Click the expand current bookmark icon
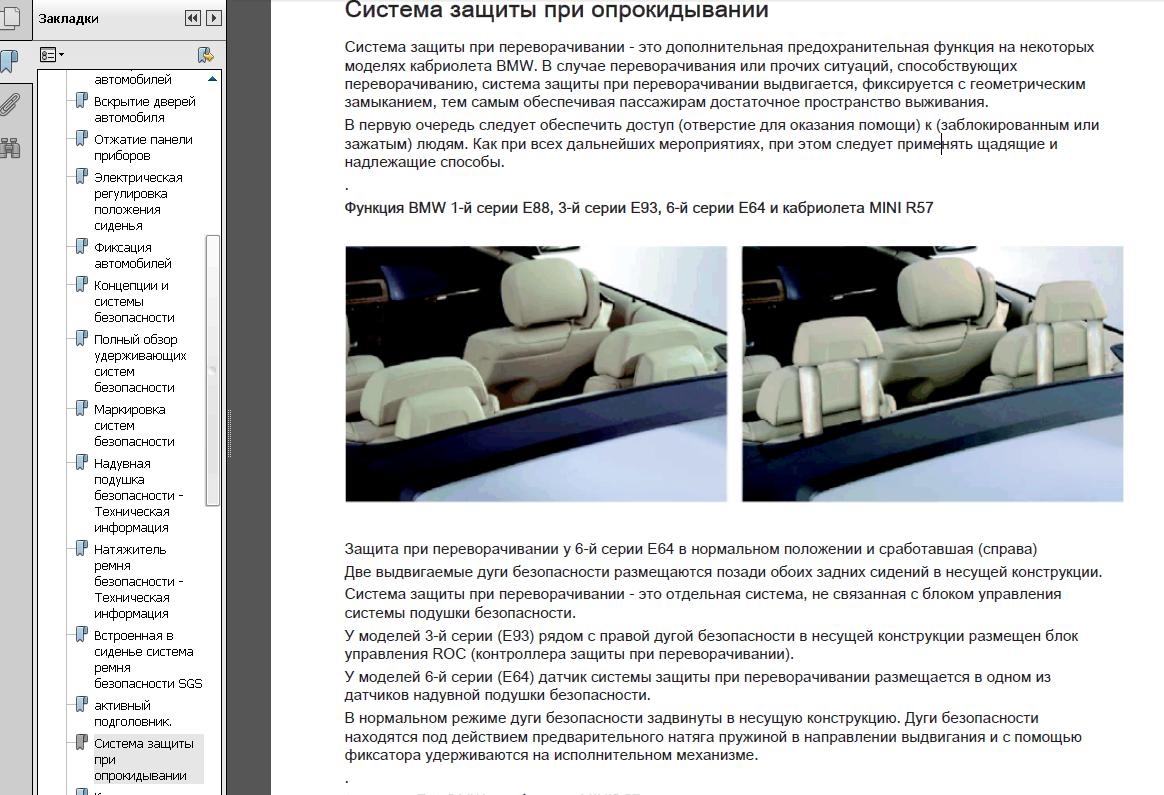The height and width of the screenshot is (795, 1164). 205,54
